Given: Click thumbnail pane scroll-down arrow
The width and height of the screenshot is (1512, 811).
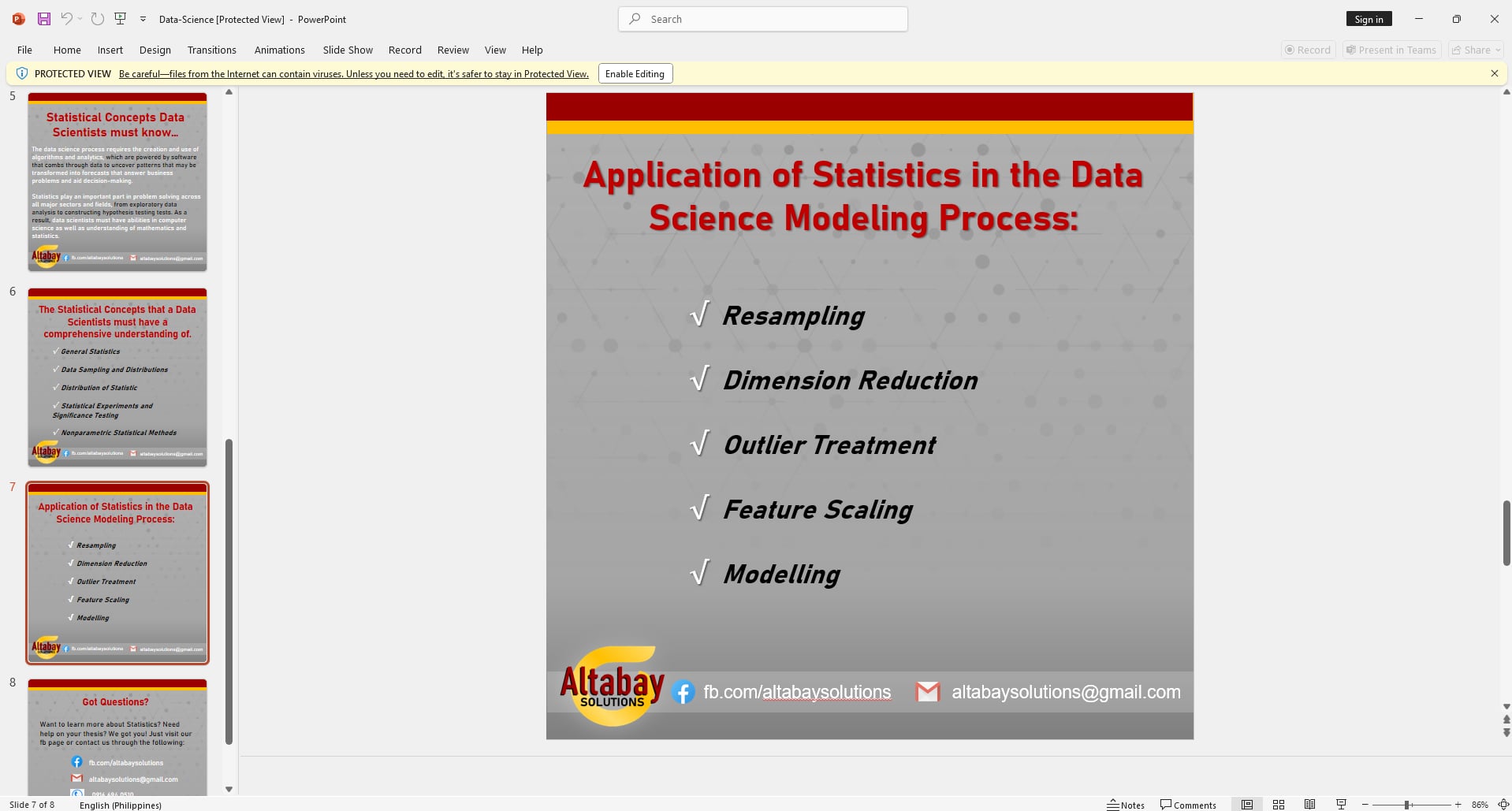Looking at the screenshot, I should coord(229,789).
